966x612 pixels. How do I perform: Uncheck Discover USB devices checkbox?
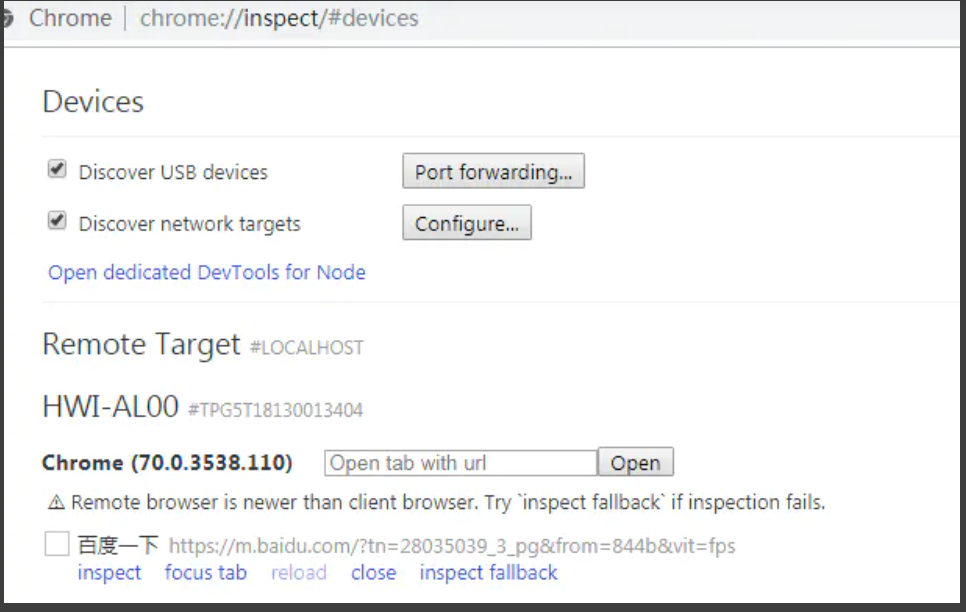point(57,169)
